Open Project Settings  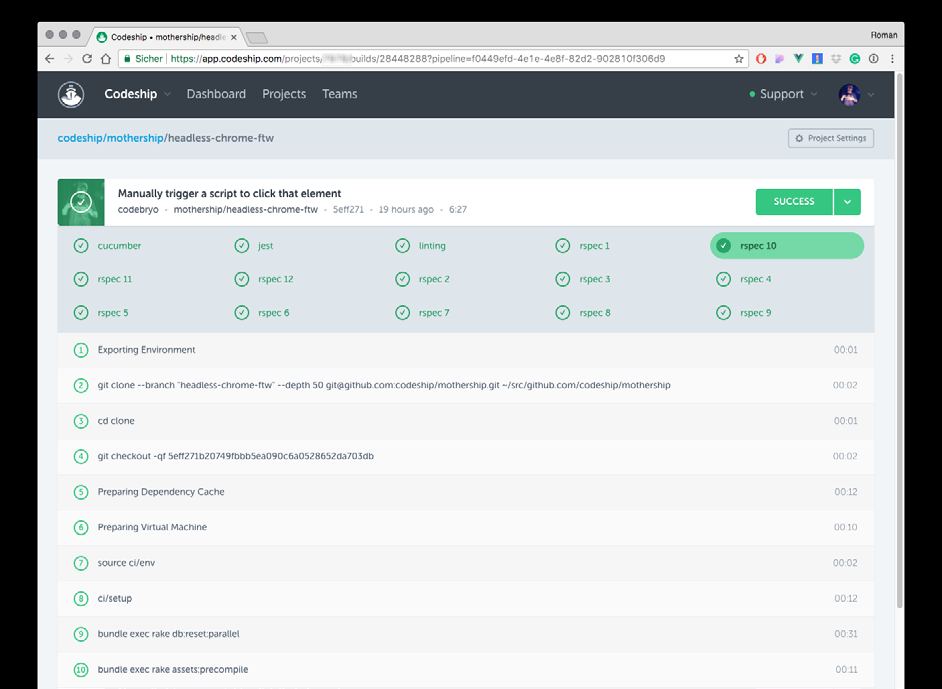click(x=831, y=138)
